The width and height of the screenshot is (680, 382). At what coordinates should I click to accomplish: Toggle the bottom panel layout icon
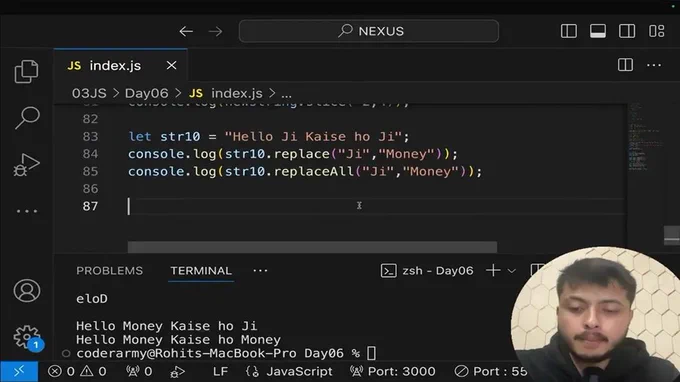[x=598, y=31]
